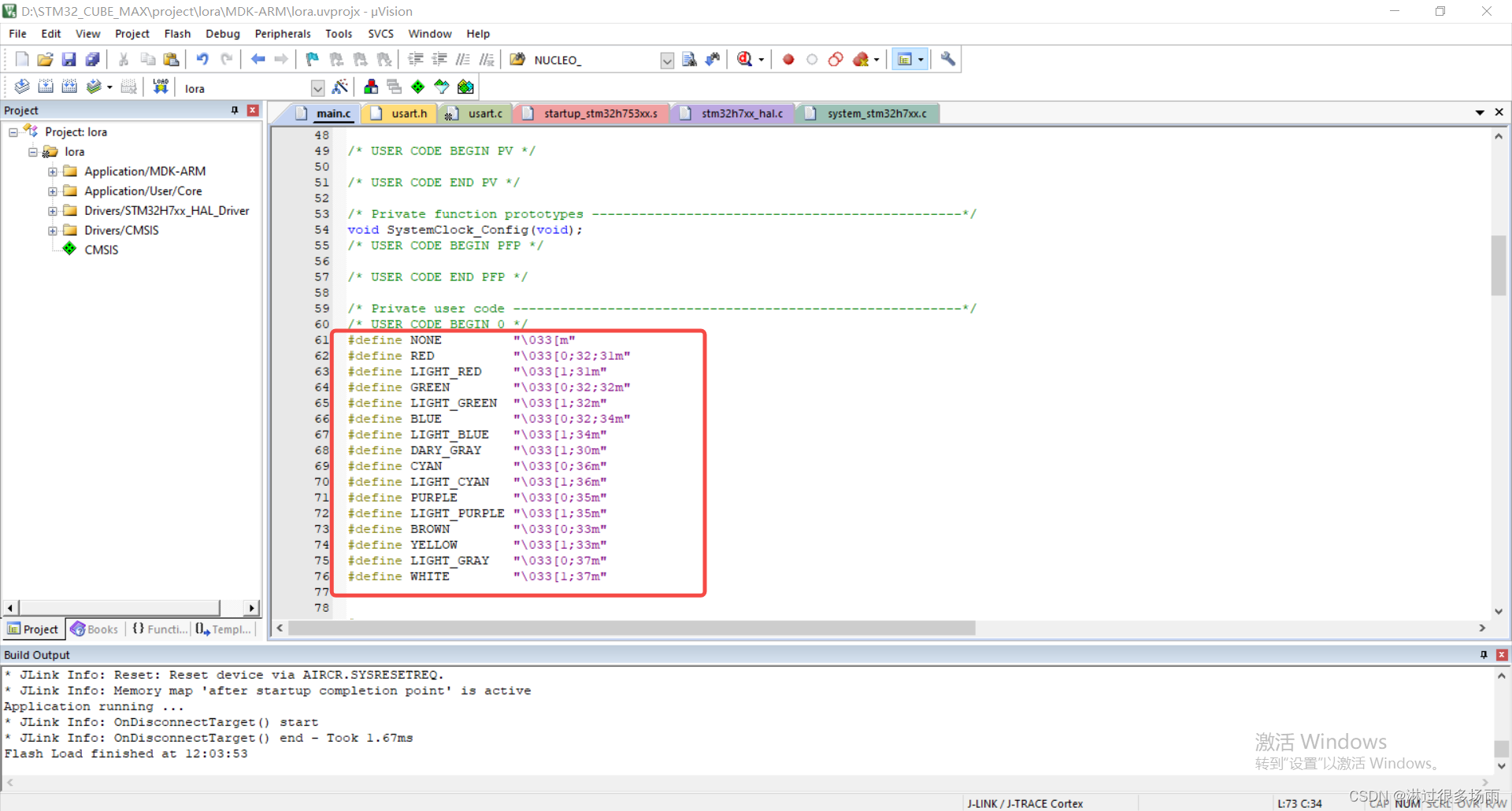
Task: Insert a breakpoint with red dot icon
Action: (787, 59)
